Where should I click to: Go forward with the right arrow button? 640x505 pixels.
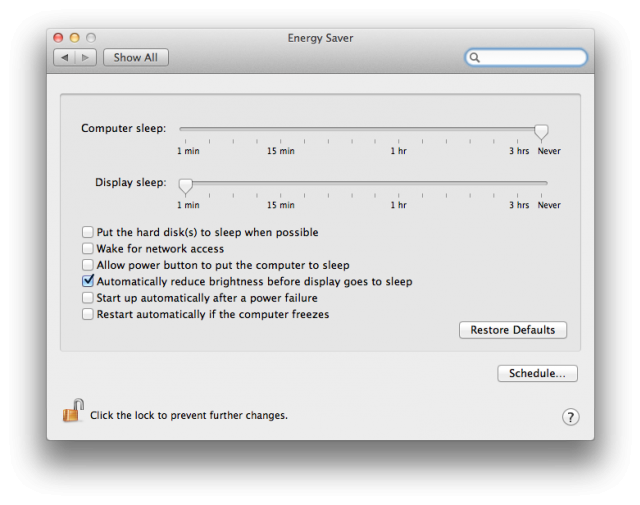point(86,58)
